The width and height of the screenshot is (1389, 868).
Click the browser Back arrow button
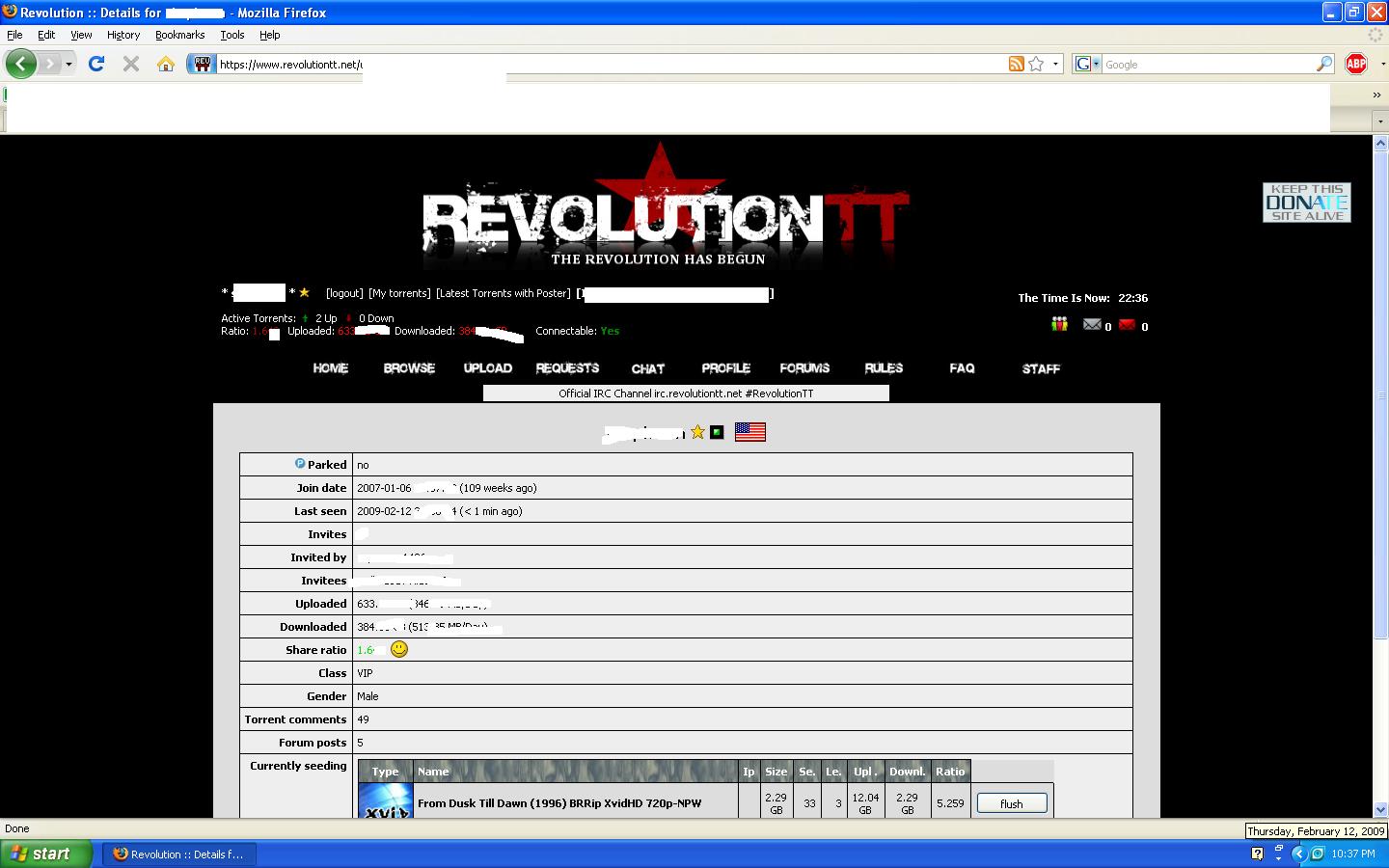click(21, 64)
